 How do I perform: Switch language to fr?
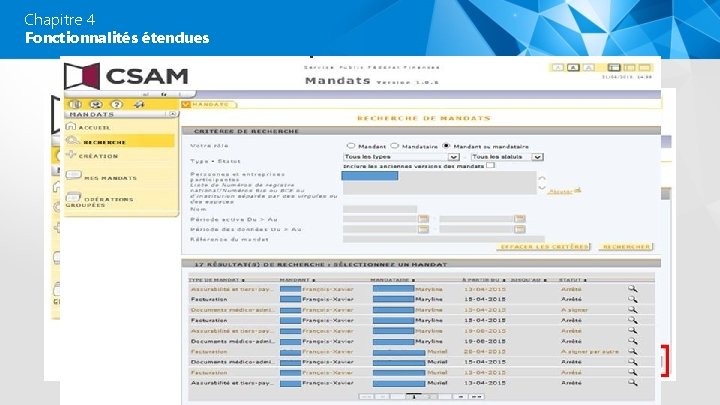pyautogui.click(x=163, y=94)
